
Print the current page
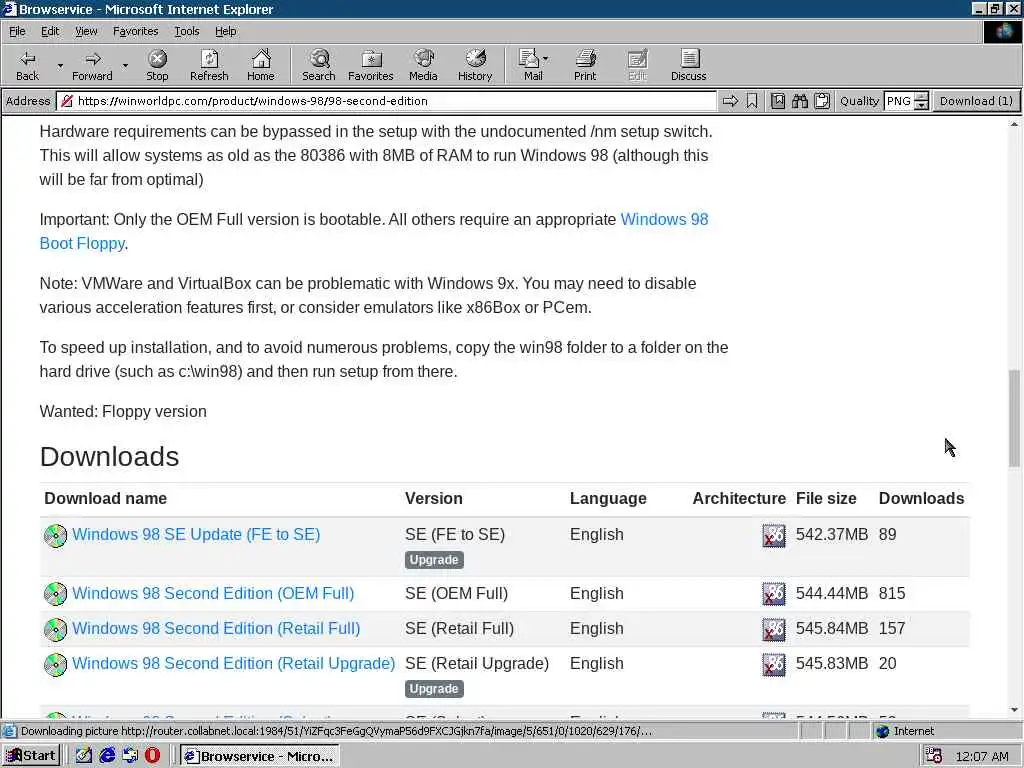(585, 65)
